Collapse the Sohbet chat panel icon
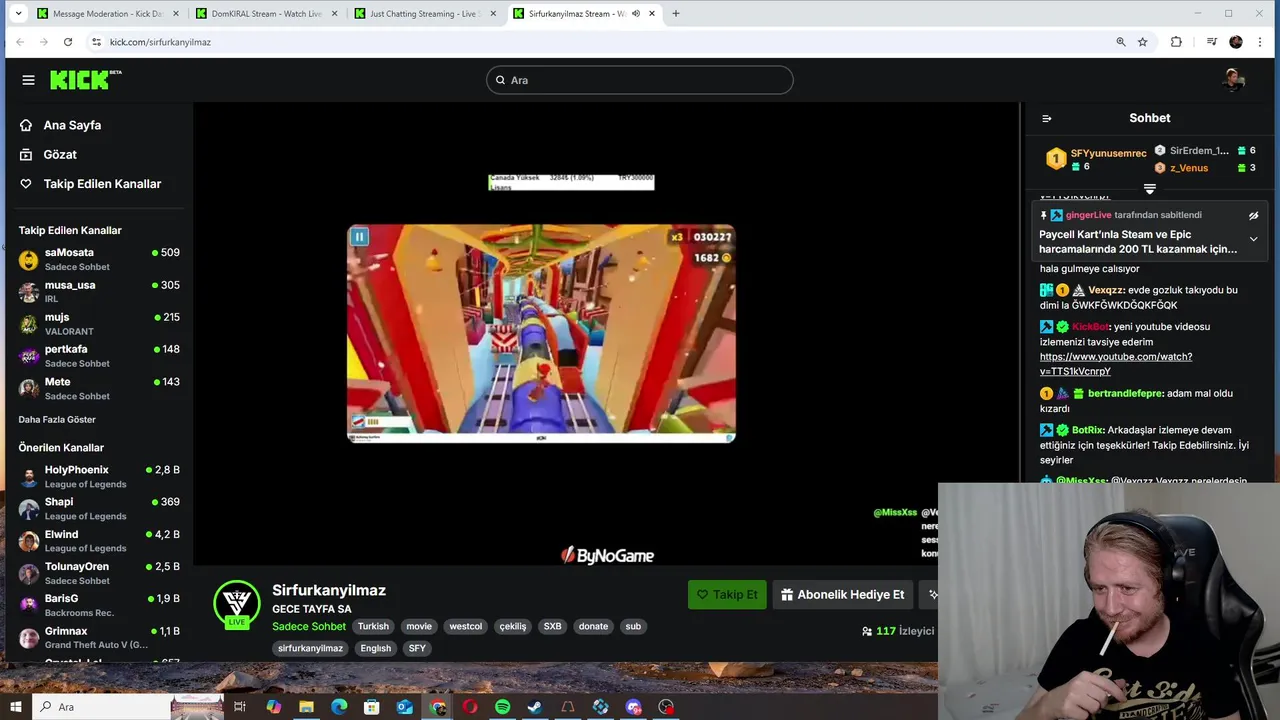The height and width of the screenshot is (720, 1280). coord(1047,118)
